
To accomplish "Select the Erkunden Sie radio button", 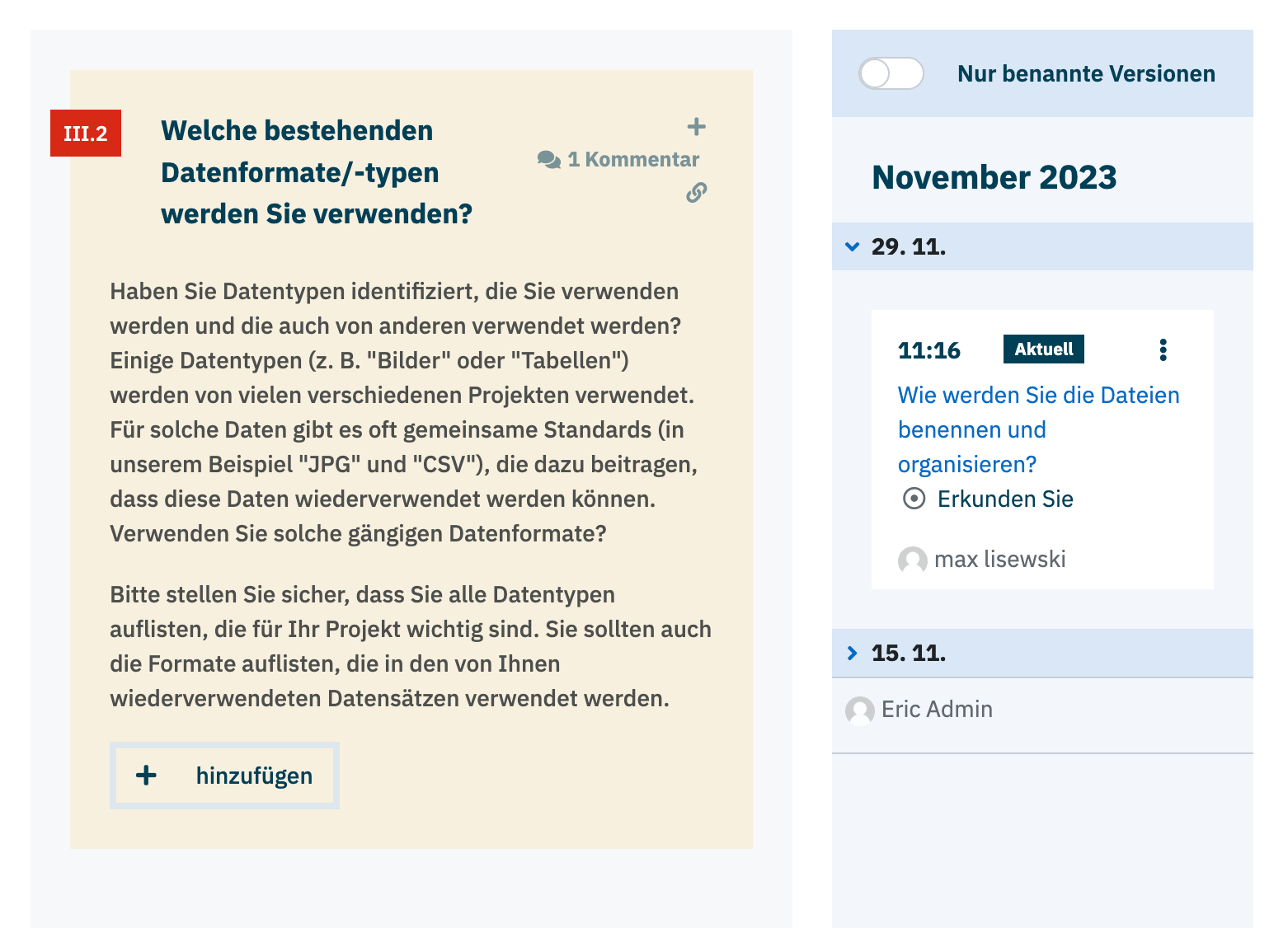I will (914, 499).
